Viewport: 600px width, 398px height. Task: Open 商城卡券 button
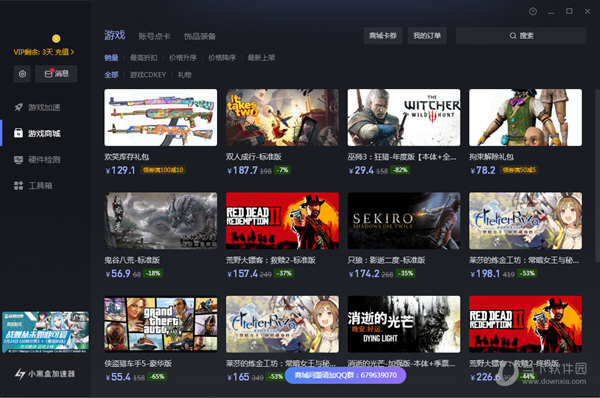tap(383, 36)
